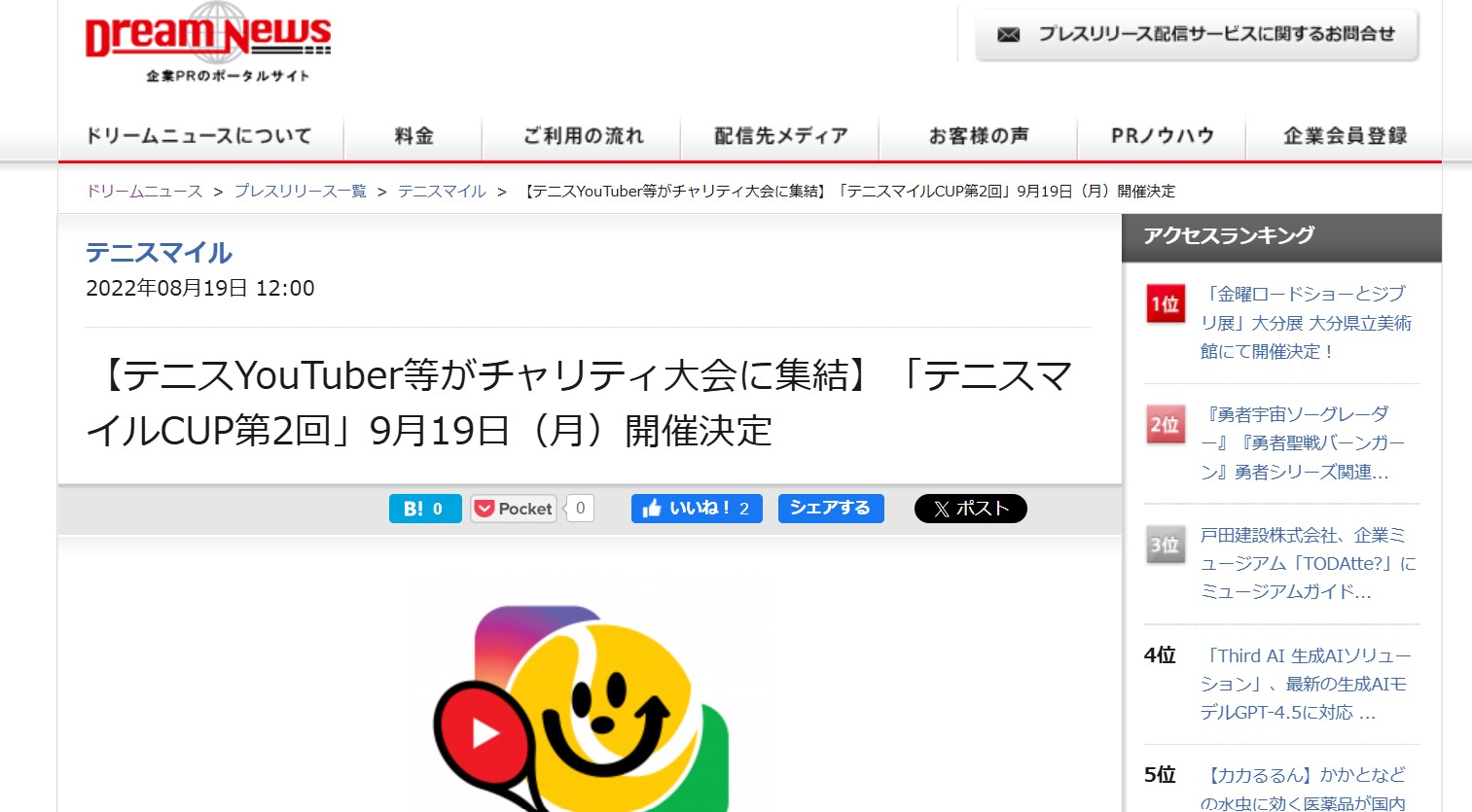This screenshot has width=1472, height=812.
Task: Click the 1位 ranking badge
Action: [1165, 304]
